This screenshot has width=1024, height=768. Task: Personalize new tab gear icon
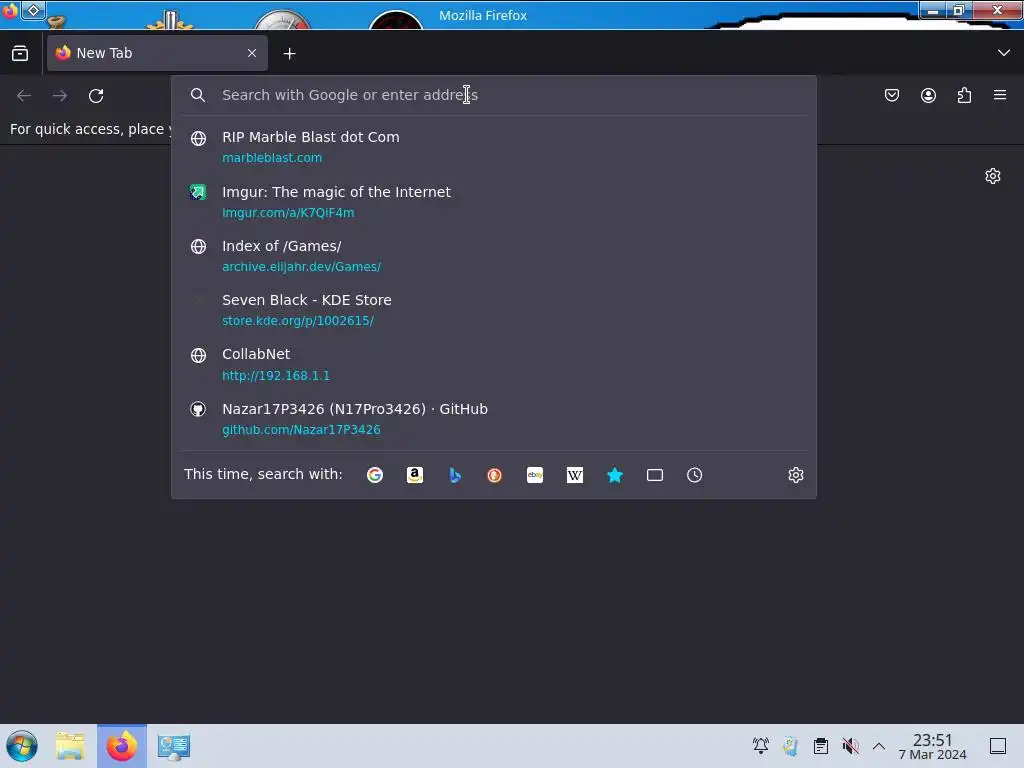[x=993, y=176]
